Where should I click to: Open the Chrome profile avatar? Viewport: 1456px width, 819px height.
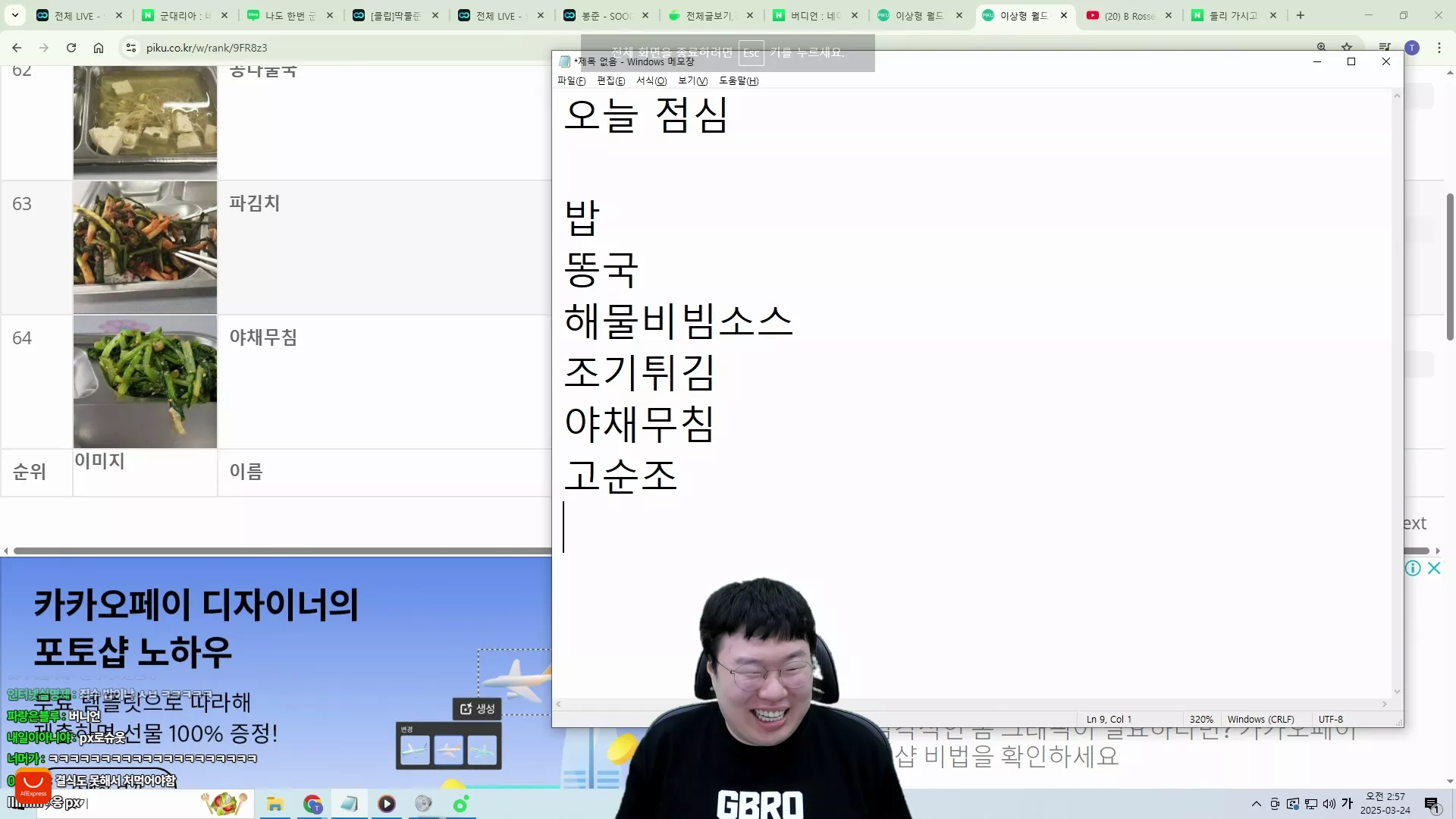point(1412,48)
